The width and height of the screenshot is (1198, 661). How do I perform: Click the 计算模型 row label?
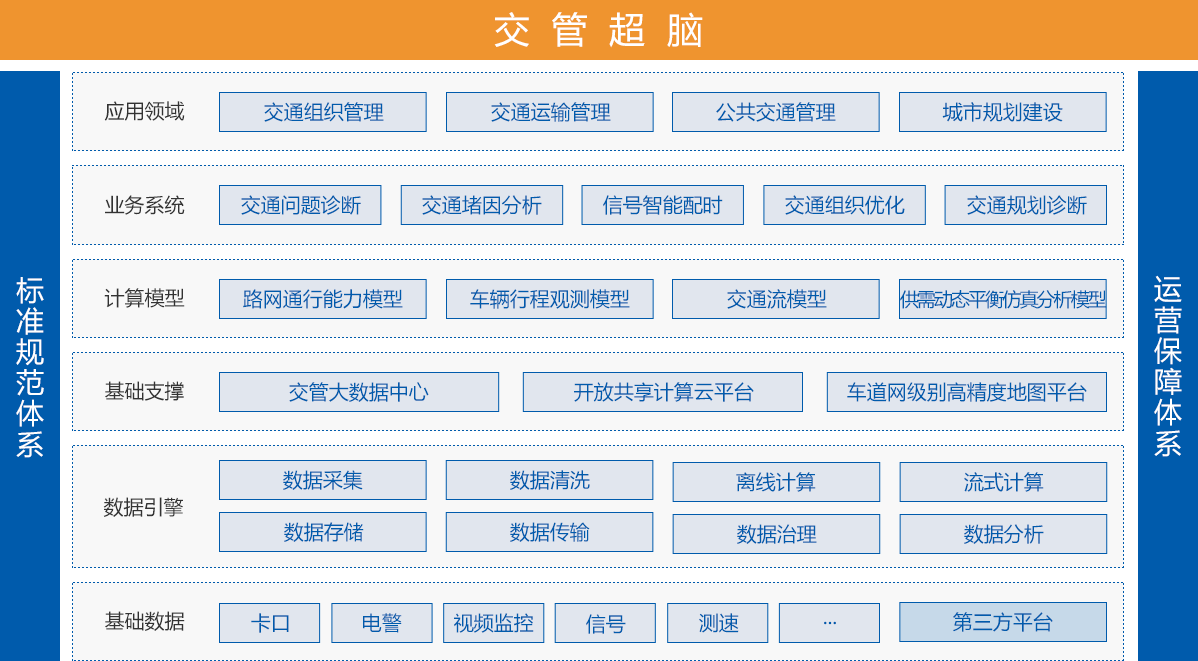[144, 299]
